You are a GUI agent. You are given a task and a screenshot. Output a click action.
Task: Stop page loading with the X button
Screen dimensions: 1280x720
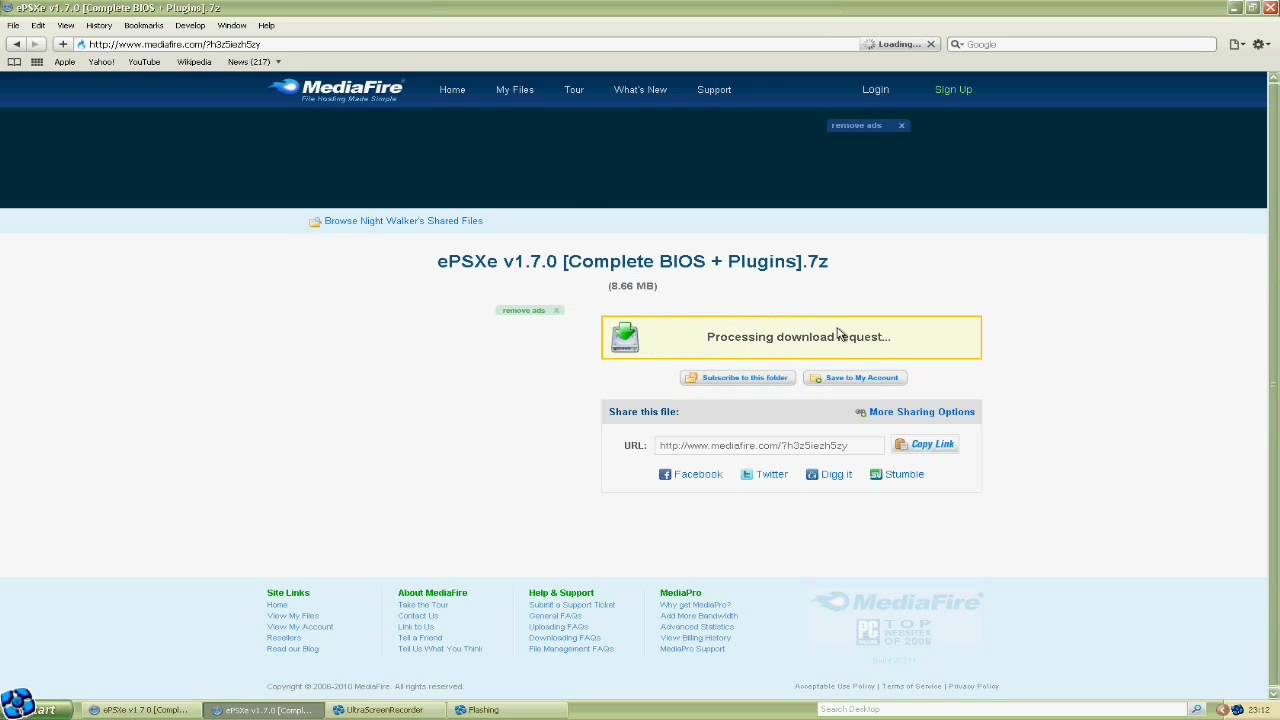[x=930, y=44]
